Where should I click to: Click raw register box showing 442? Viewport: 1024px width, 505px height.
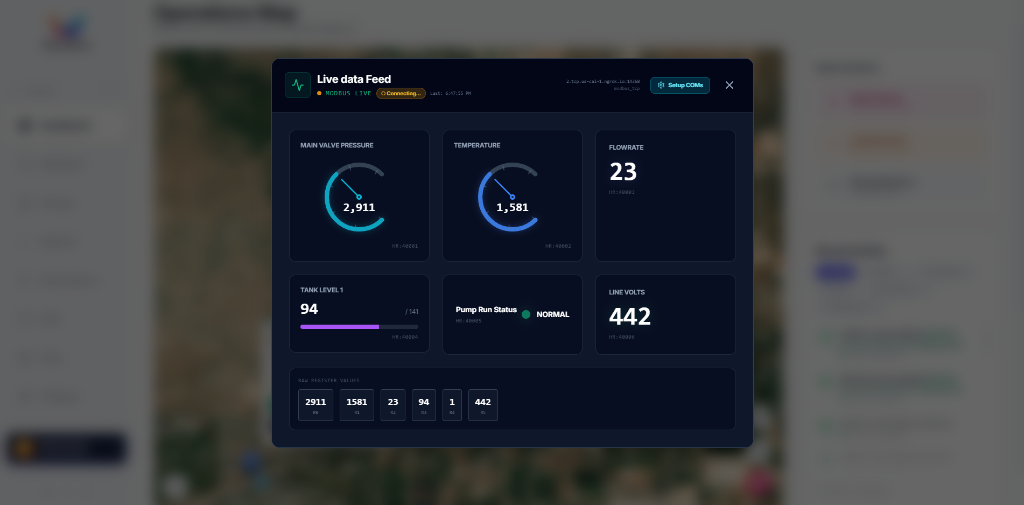483,405
